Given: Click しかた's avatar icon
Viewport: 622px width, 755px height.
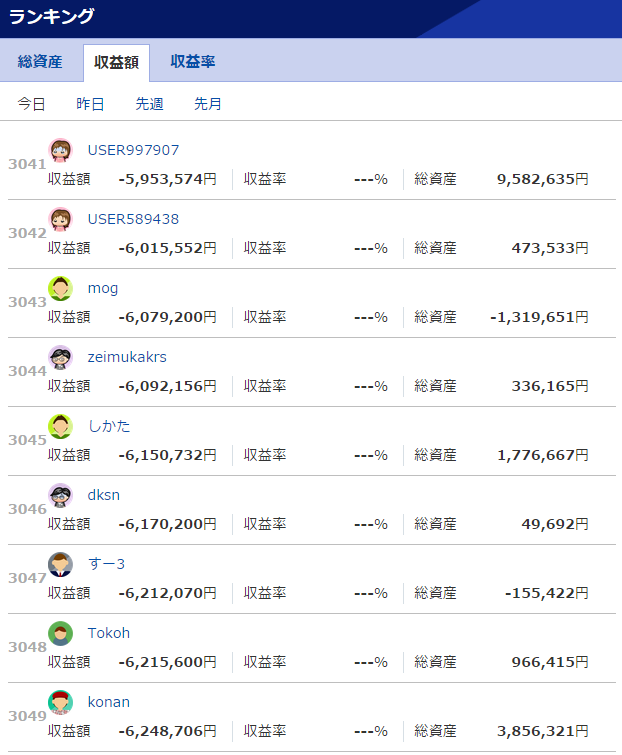Looking at the screenshot, I should pos(60,426).
